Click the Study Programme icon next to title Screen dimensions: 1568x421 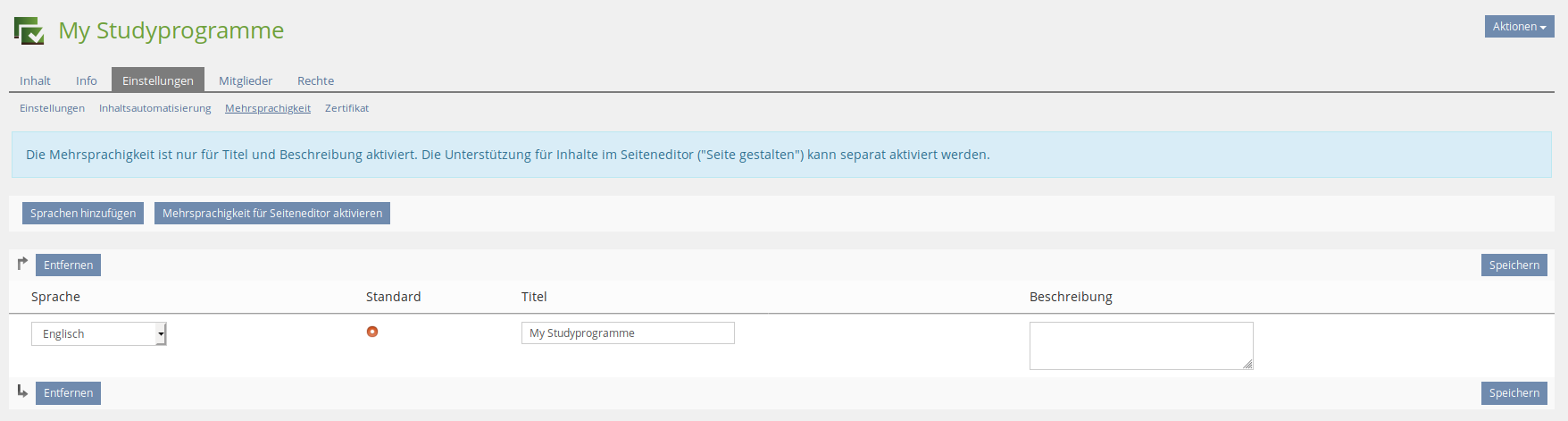[x=29, y=30]
